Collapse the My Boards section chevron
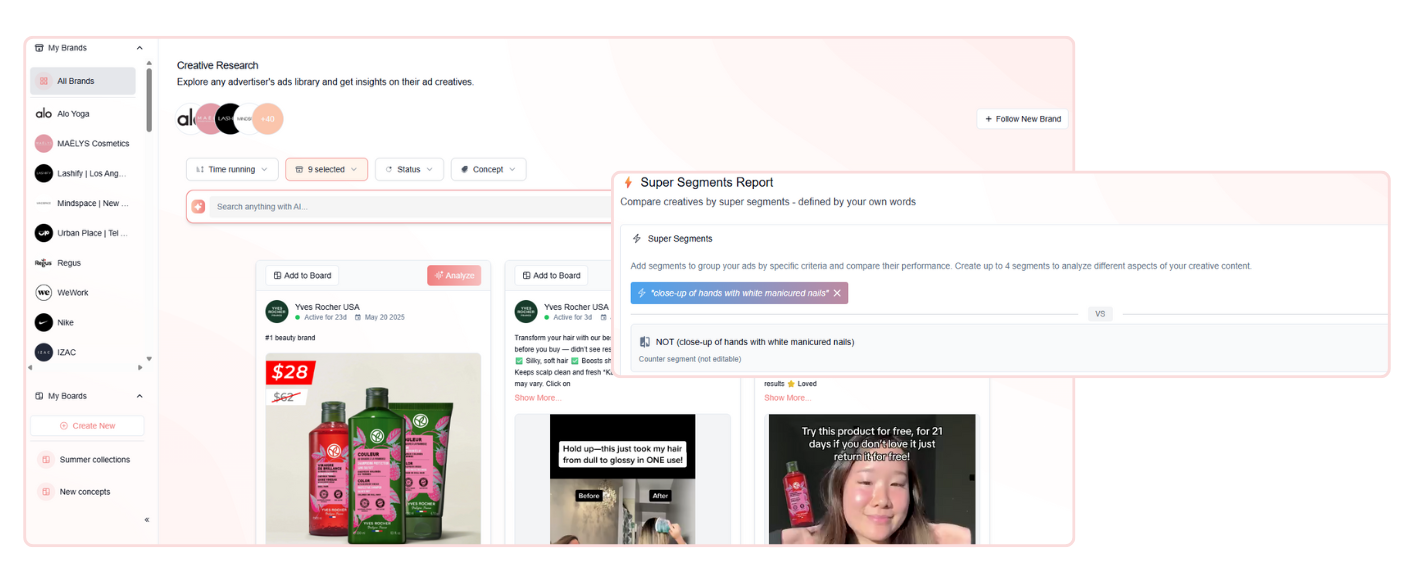The image size is (1414, 583). pos(139,396)
